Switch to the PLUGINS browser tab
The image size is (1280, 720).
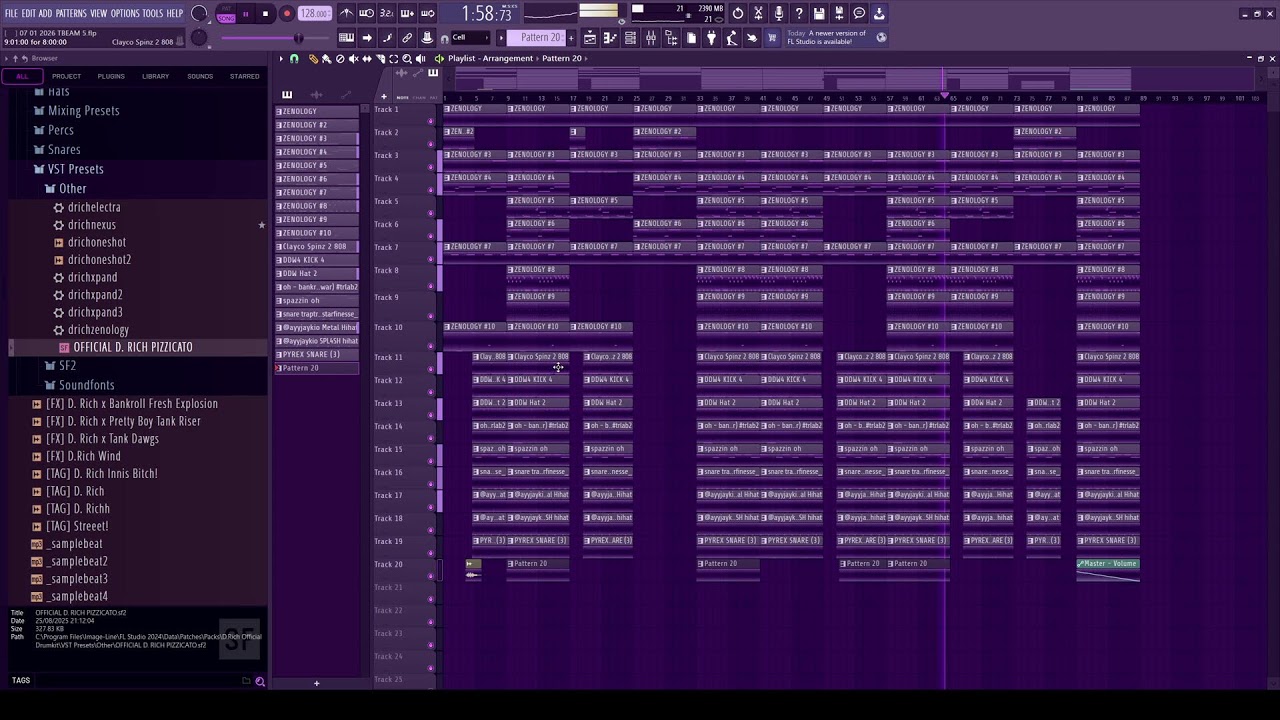point(111,76)
